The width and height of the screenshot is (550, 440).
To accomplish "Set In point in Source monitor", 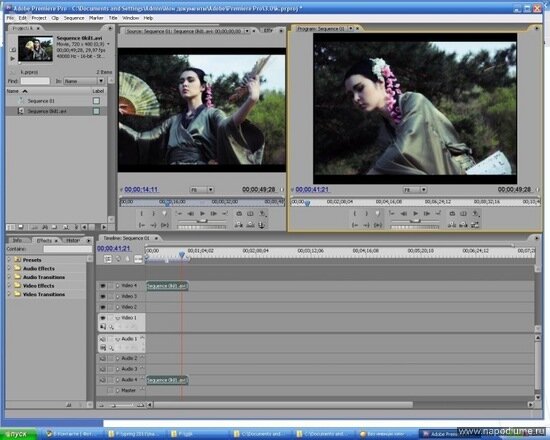I will tap(142, 213).
